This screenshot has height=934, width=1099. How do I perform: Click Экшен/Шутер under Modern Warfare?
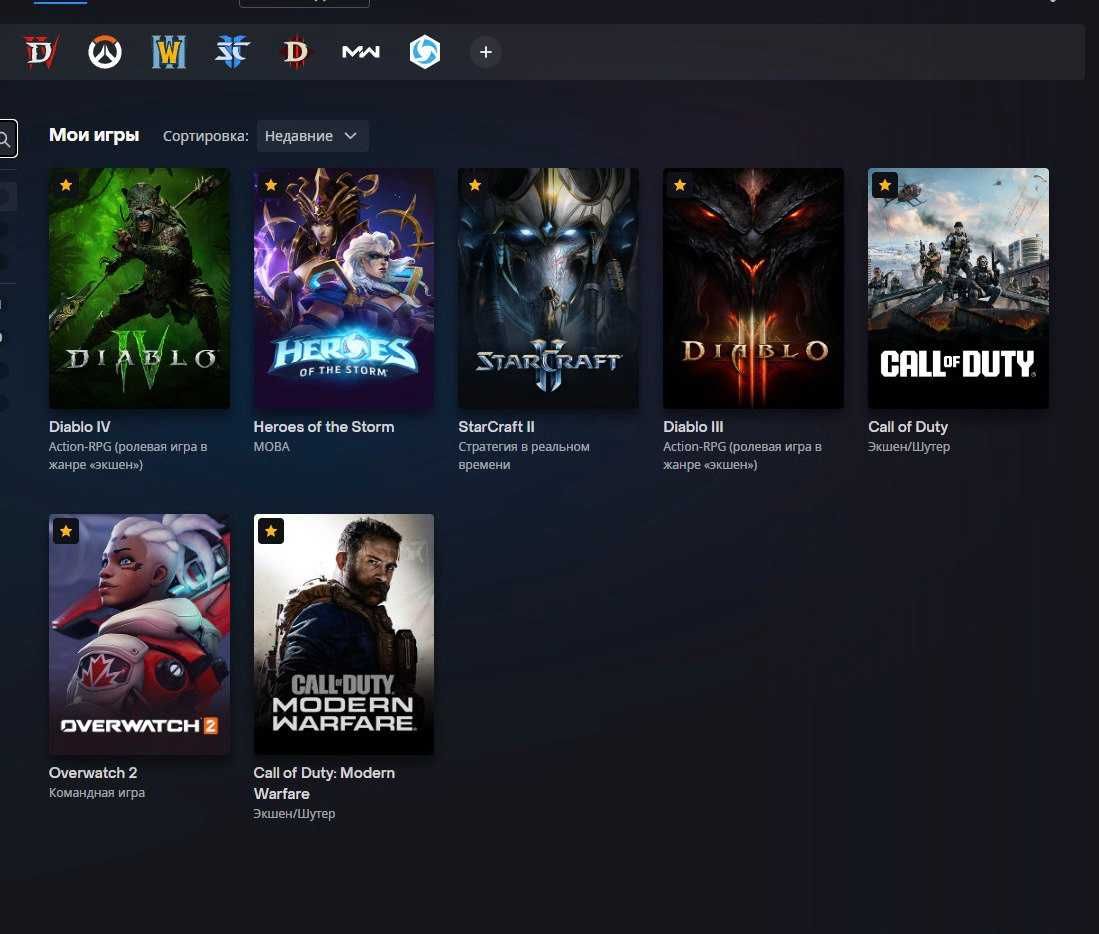[294, 813]
